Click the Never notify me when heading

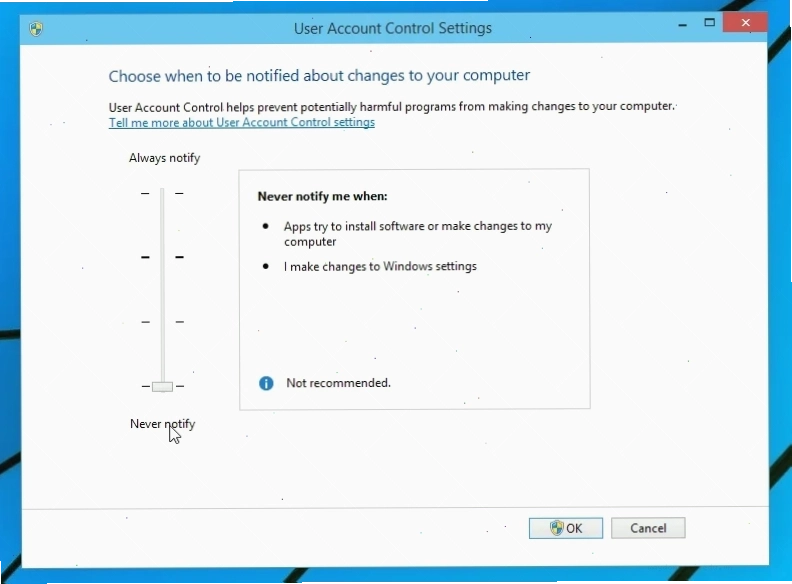pos(323,196)
